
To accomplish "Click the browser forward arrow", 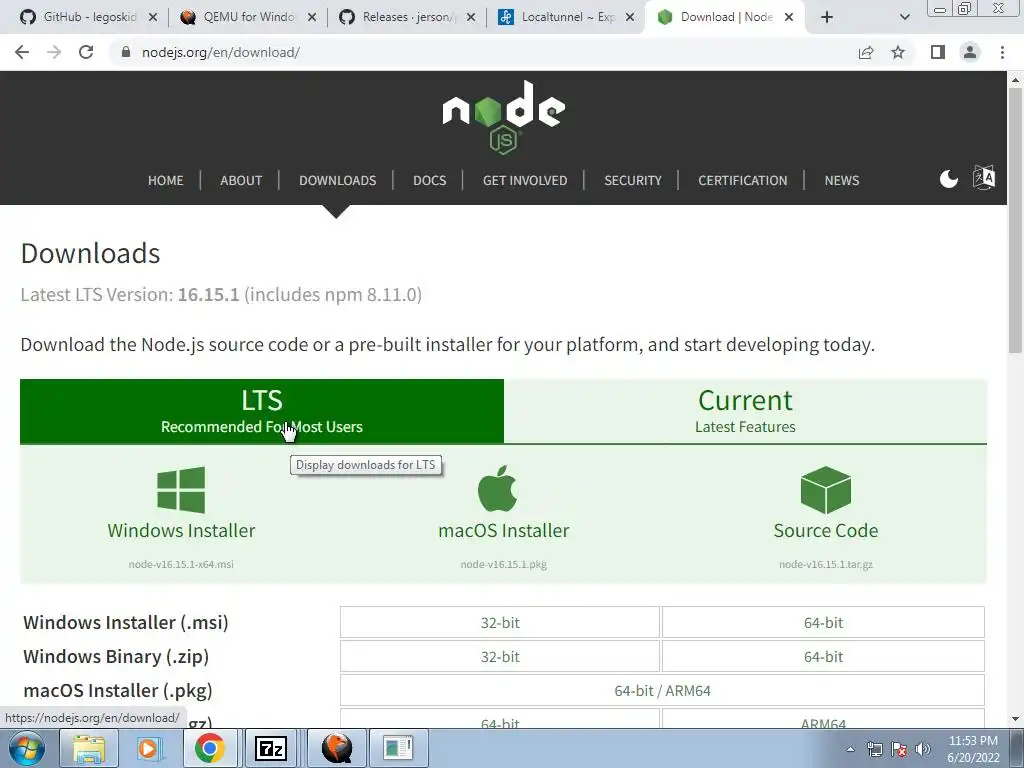I will tap(54, 52).
